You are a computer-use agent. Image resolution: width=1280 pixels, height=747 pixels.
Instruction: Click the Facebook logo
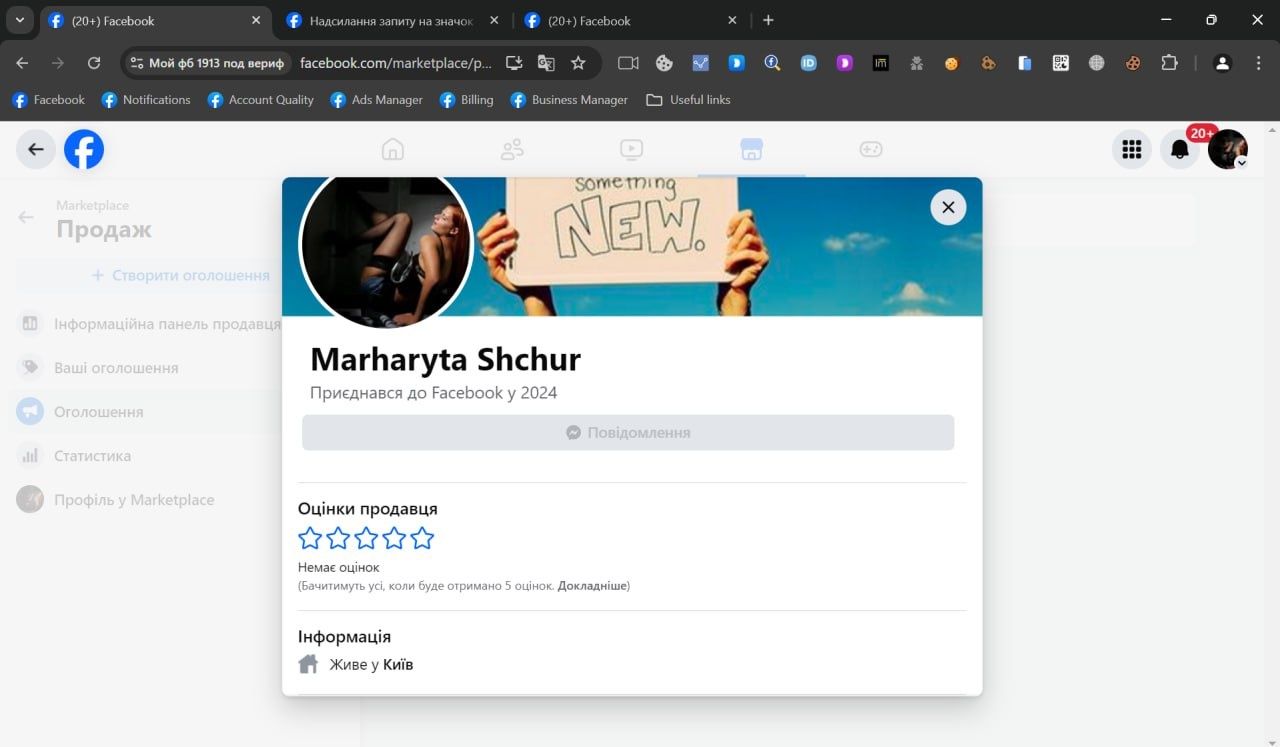(84, 149)
